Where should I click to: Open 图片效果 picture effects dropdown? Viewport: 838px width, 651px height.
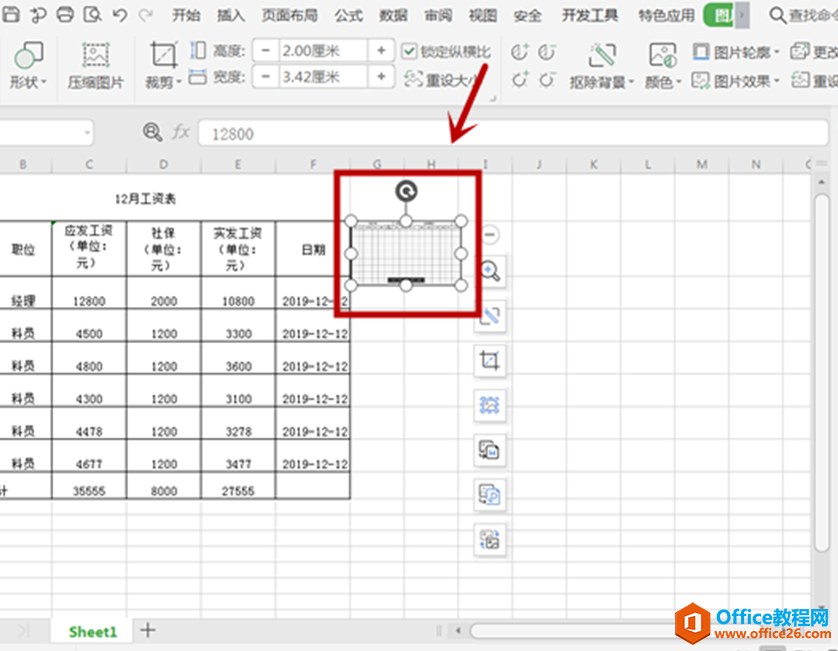coord(736,81)
